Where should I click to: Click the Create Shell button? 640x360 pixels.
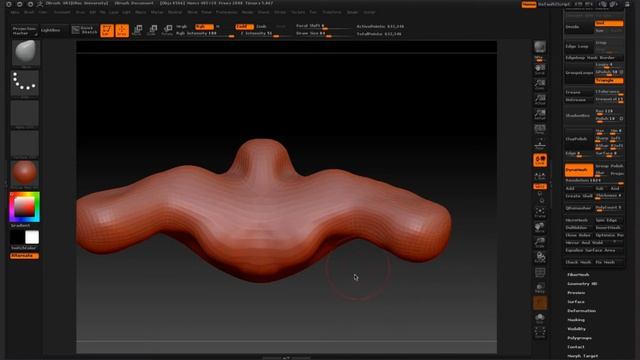tap(579, 196)
